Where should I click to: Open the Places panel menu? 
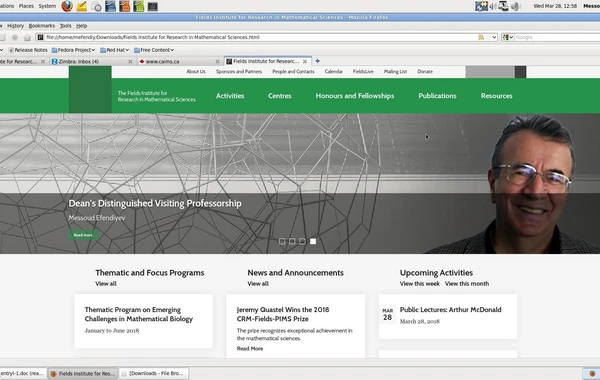(26, 6)
